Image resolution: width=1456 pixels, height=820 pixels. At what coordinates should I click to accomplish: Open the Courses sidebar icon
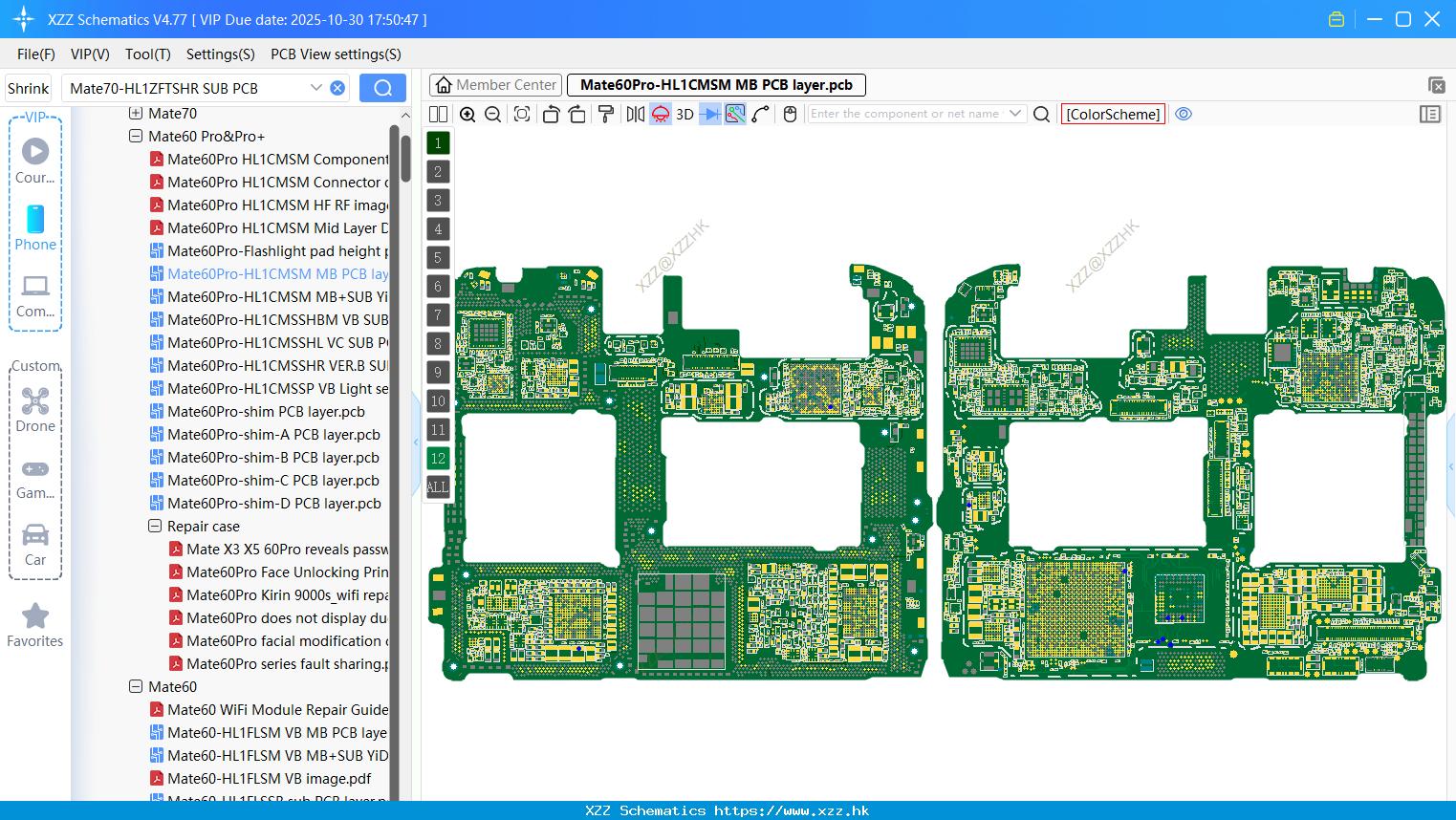35,161
